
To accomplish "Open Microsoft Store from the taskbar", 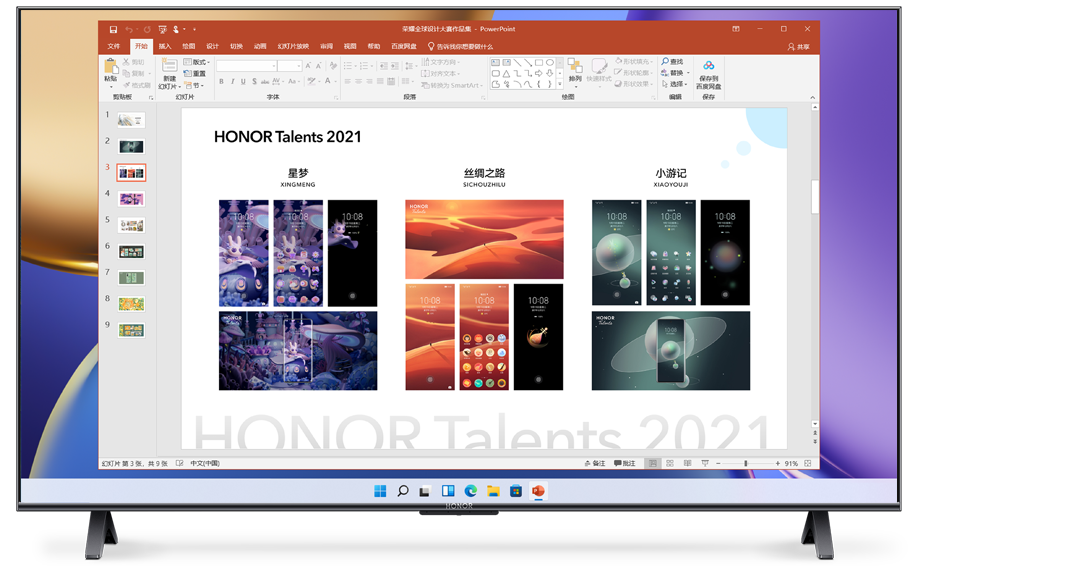I will [x=515, y=491].
